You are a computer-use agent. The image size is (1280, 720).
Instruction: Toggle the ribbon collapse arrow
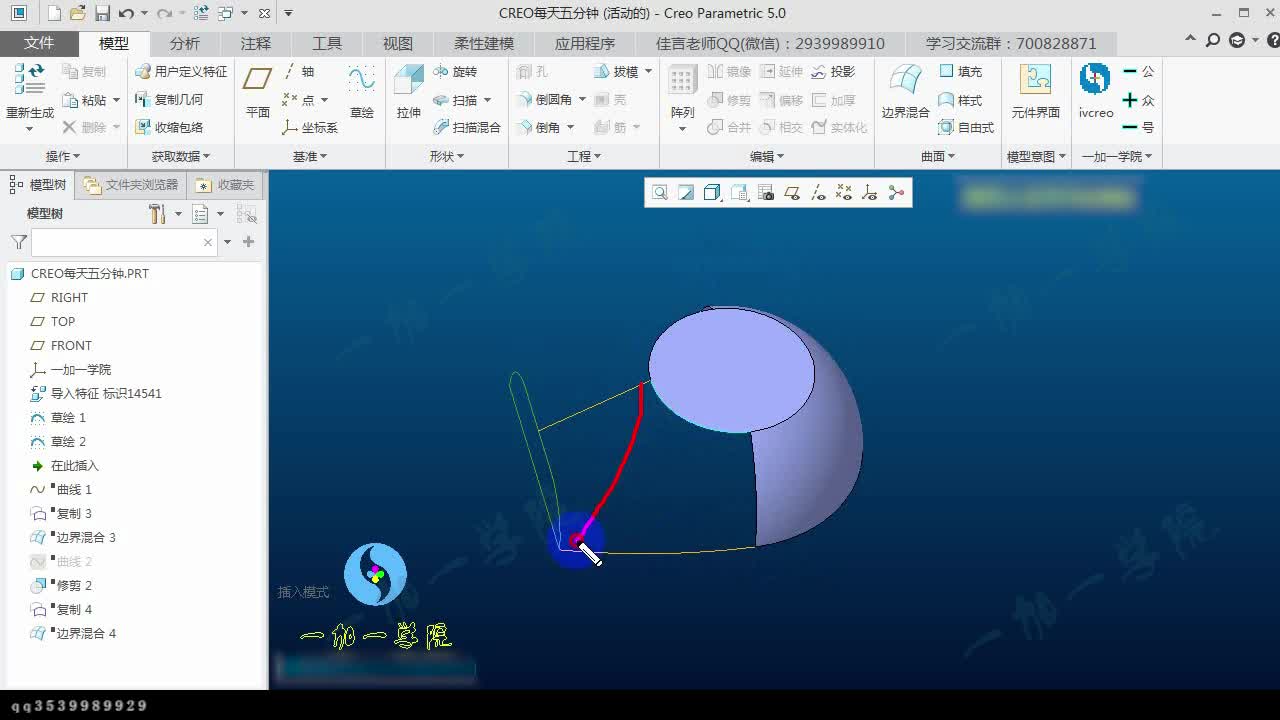point(1190,40)
